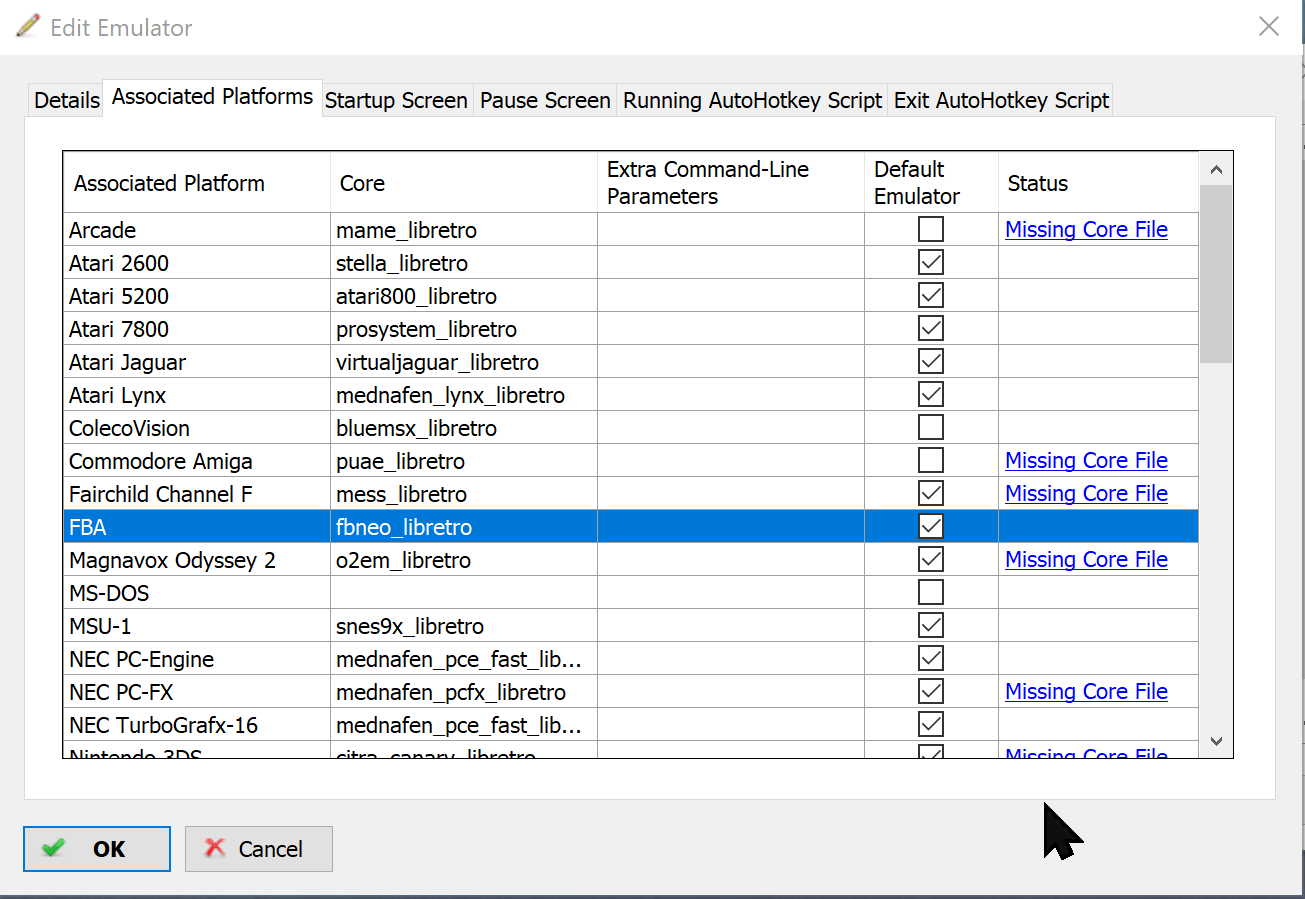Go to Running AutoHotkey Script tab
The height and width of the screenshot is (899, 1305).
tap(752, 100)
